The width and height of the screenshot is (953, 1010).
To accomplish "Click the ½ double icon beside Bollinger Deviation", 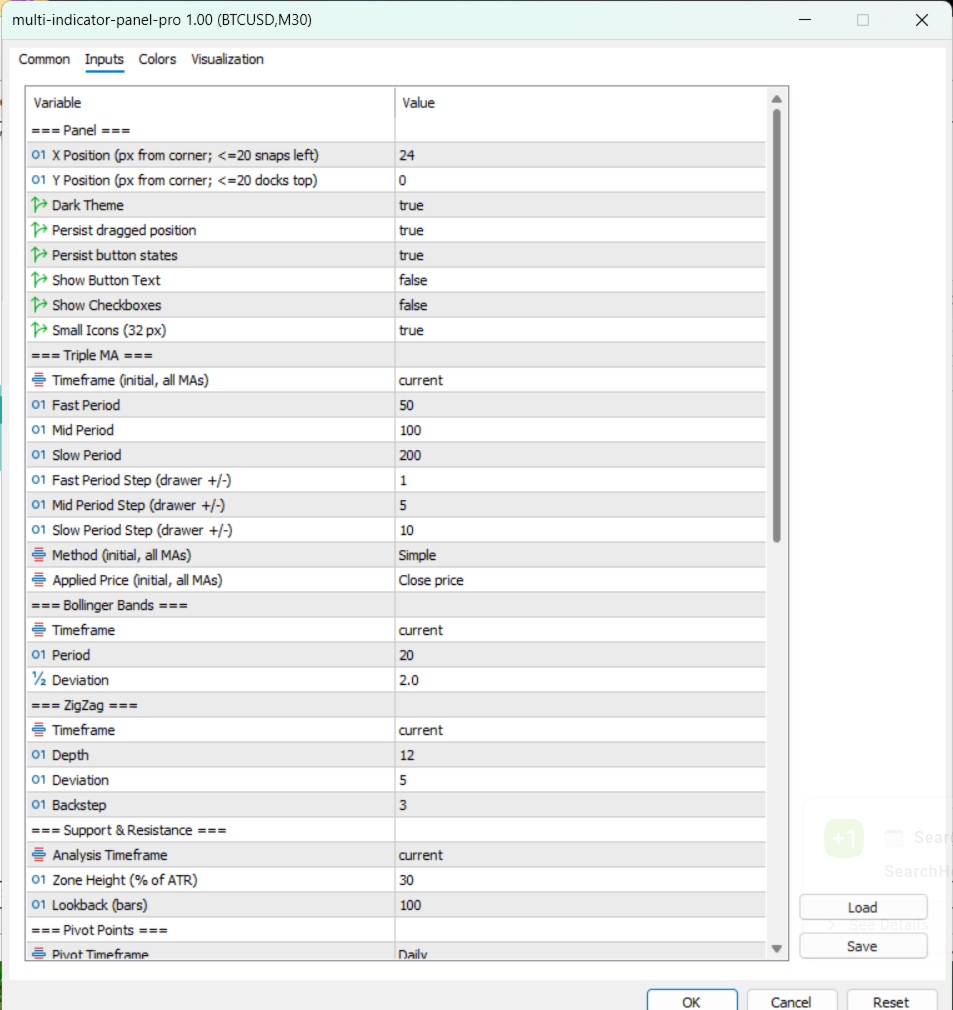I will (x=39, y=680).
